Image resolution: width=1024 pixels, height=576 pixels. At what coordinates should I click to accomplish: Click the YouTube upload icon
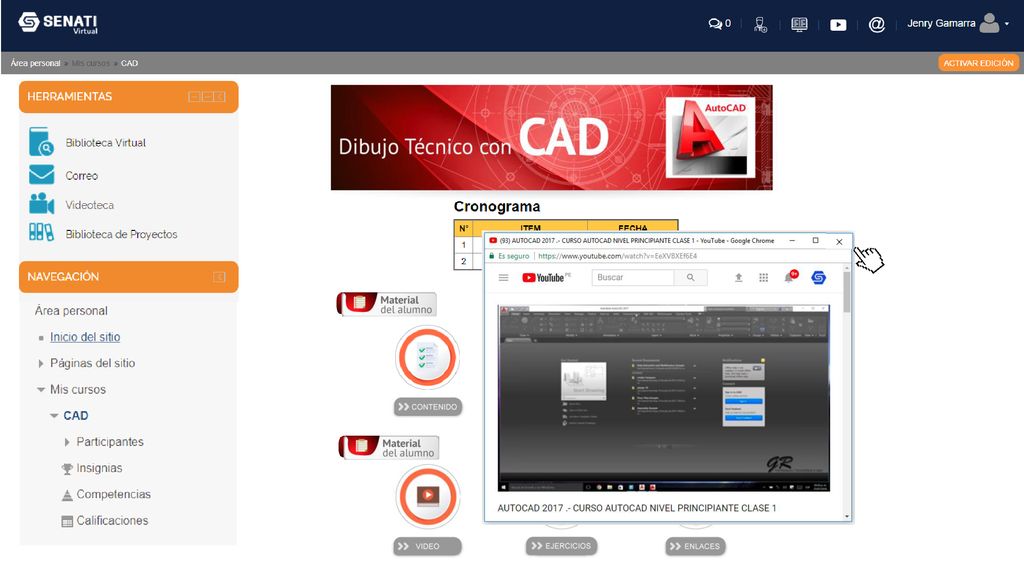(x=739, y=278)
